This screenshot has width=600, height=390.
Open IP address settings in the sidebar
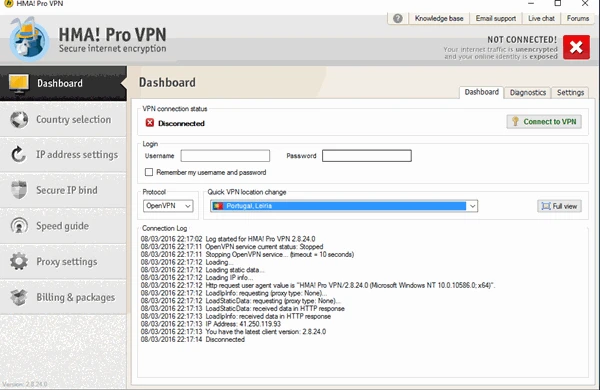point(63,155)
